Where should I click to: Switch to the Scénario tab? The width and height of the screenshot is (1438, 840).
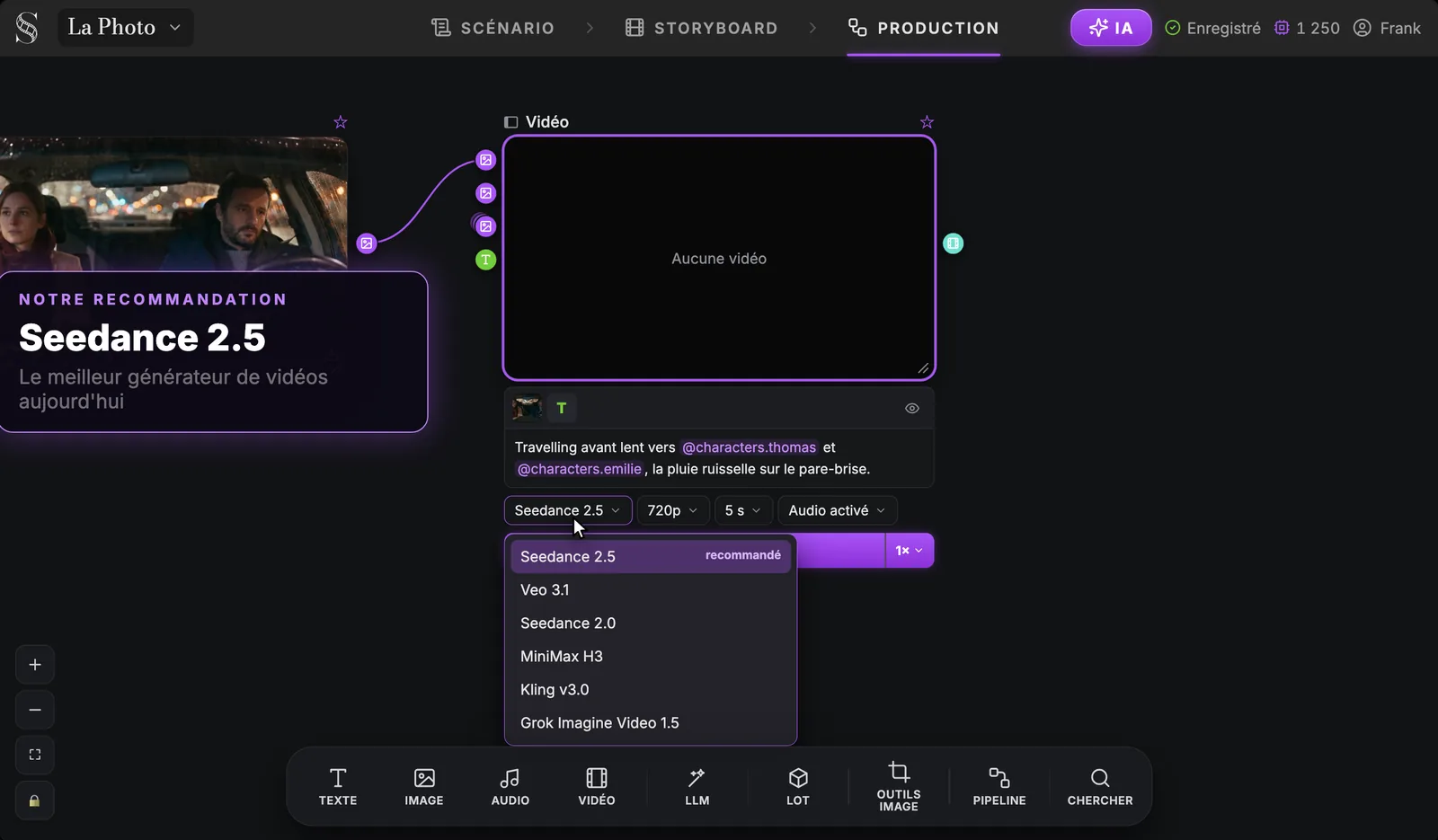493,28
